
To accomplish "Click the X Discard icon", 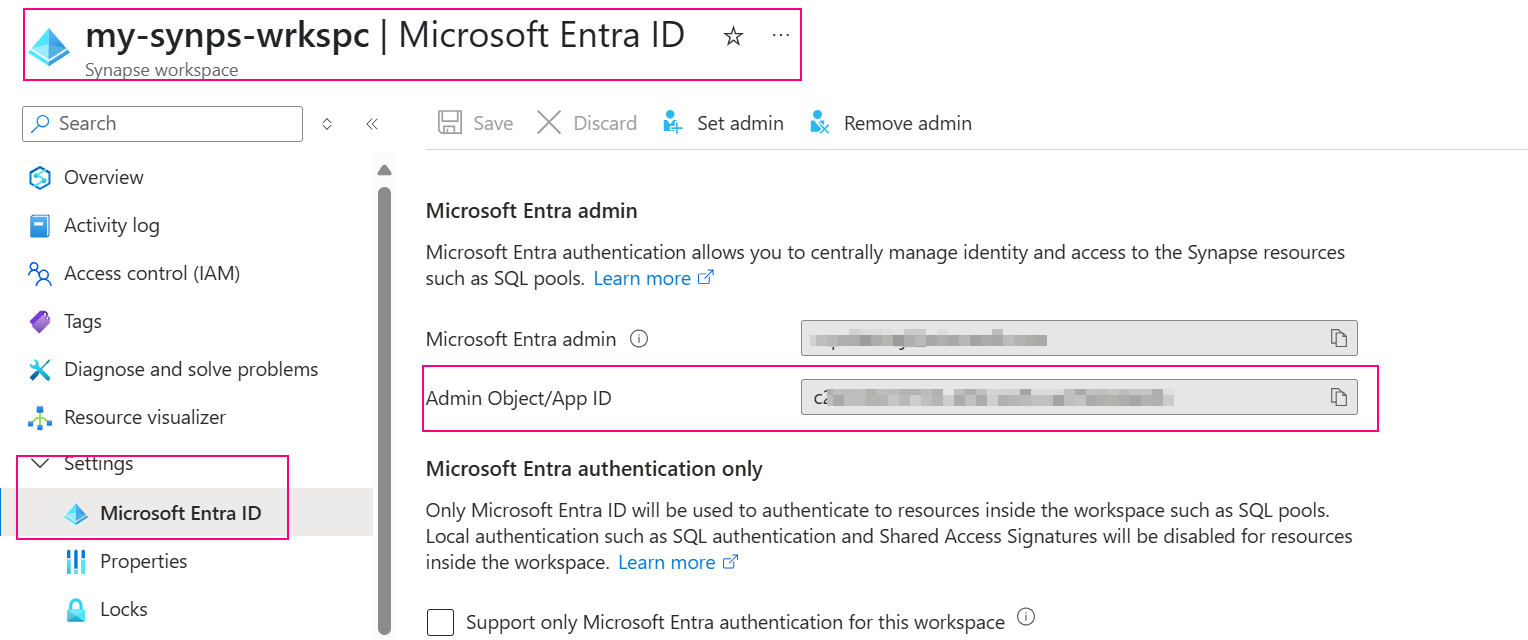I will [x=549, y=123].
